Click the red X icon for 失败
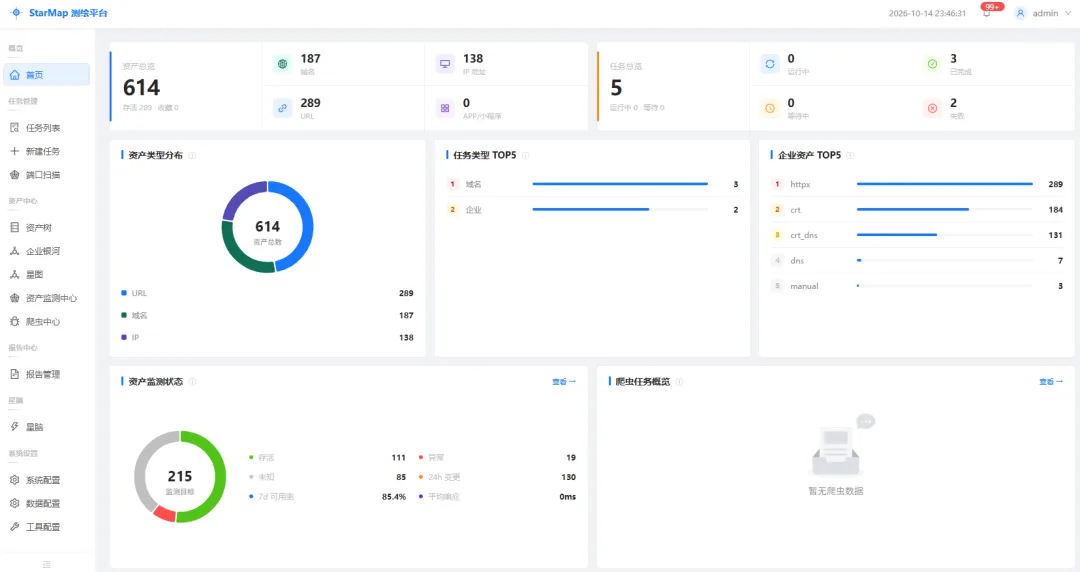This screenshot has width=1080, height=572. coord(932,108)
